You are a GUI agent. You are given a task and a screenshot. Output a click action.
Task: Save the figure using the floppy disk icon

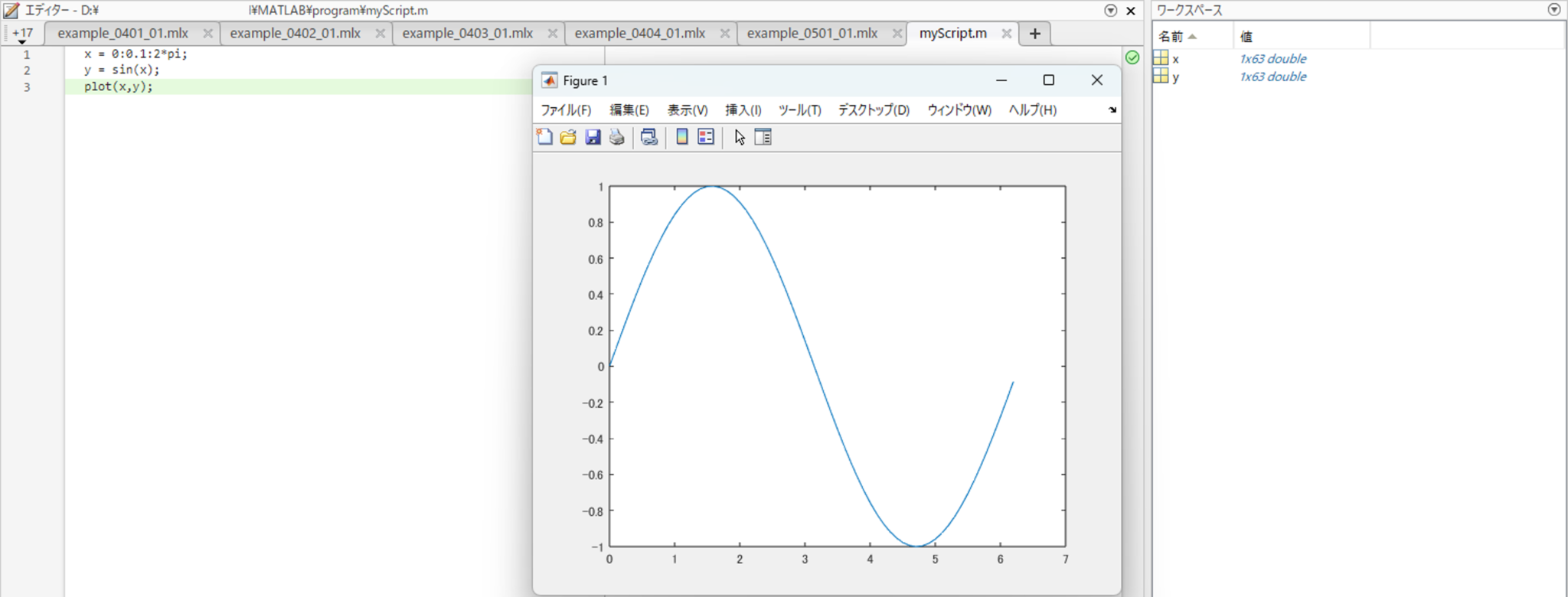593,137
